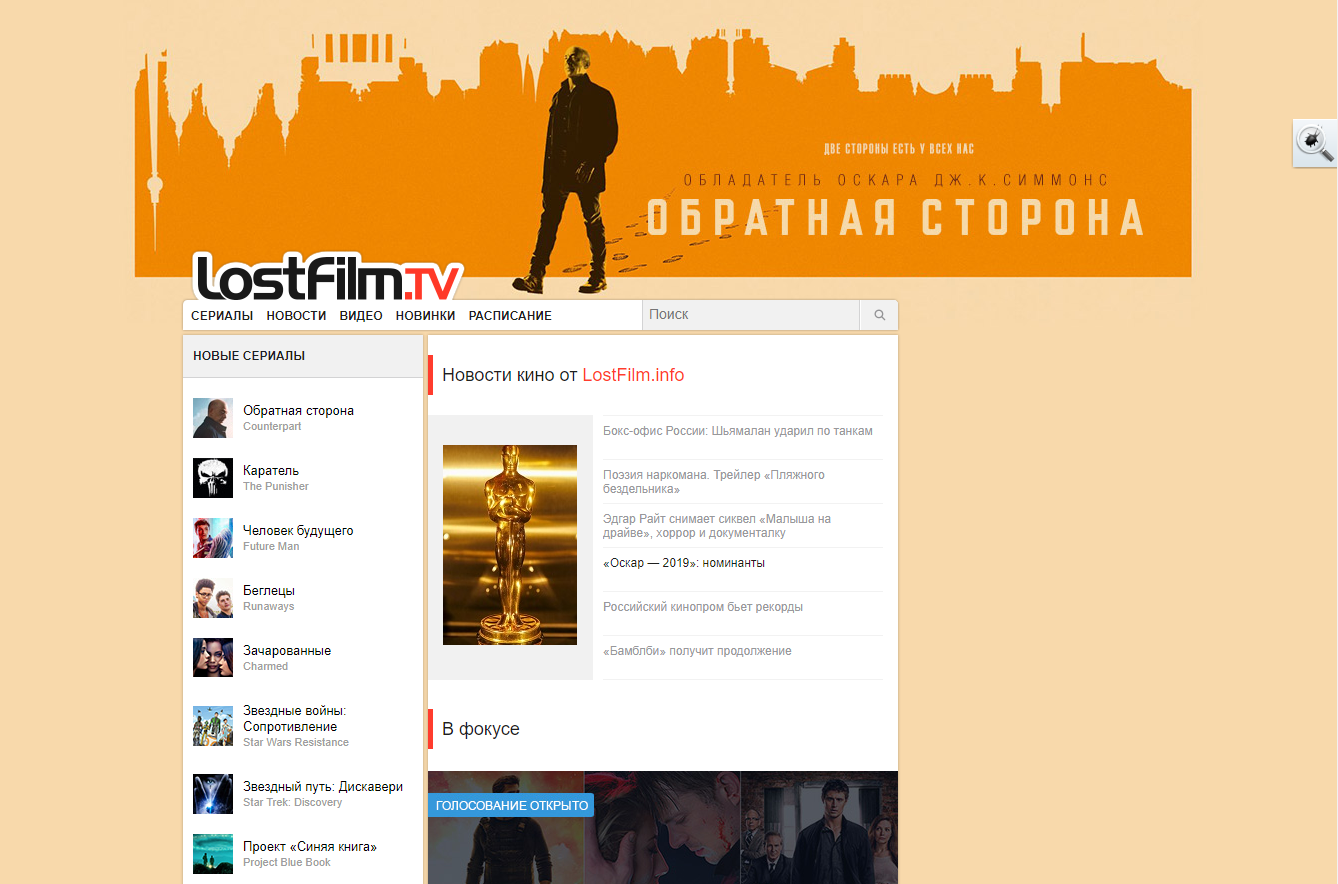Open the ВИДЕО menu item
1338x884 pixels.
[x=361, y=315]
